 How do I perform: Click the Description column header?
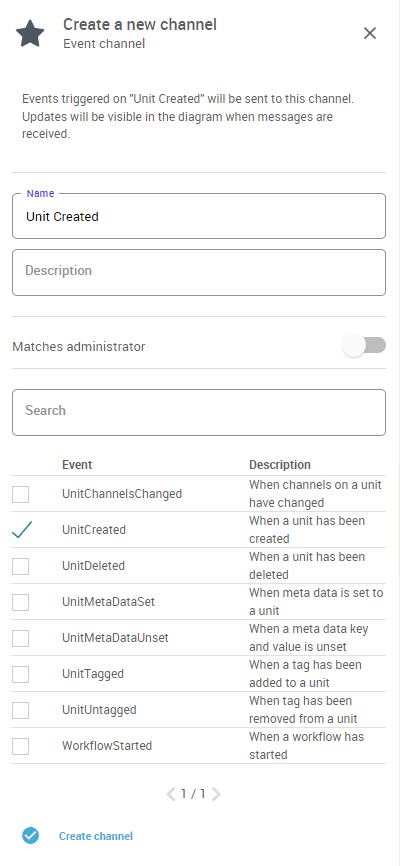tap(280, 464)
